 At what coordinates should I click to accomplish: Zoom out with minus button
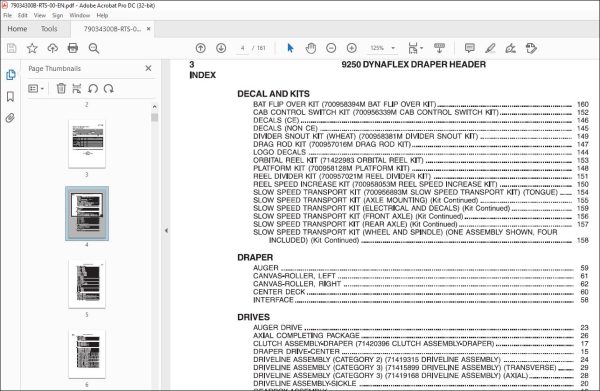point(331,48)
